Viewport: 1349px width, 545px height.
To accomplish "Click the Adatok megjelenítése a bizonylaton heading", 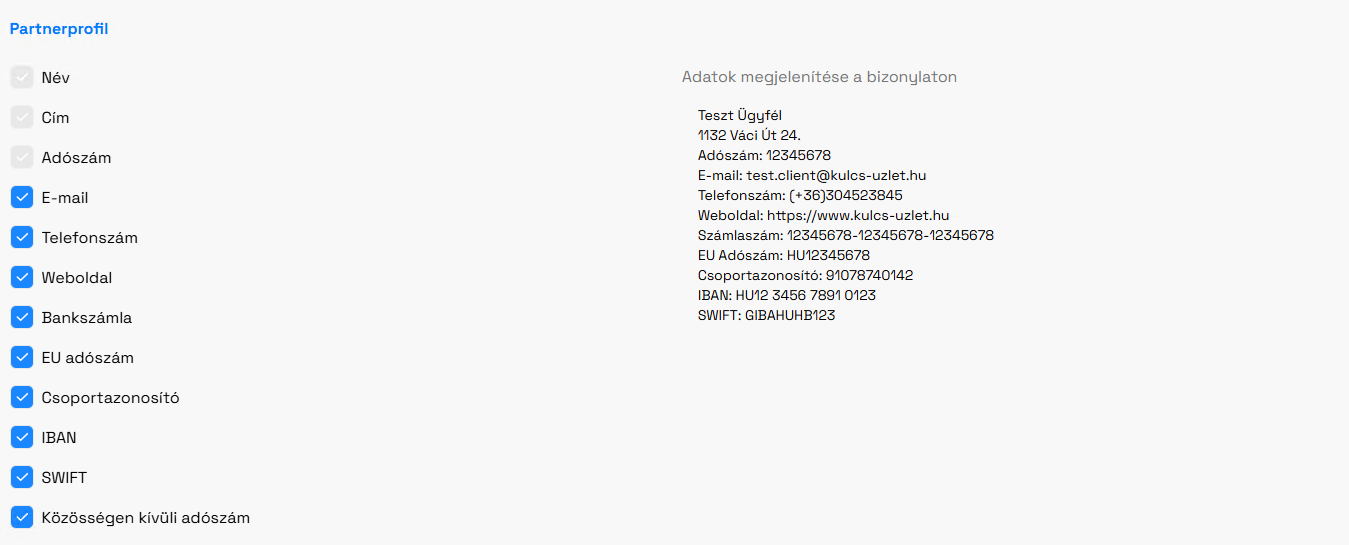I will click(819, 77).
